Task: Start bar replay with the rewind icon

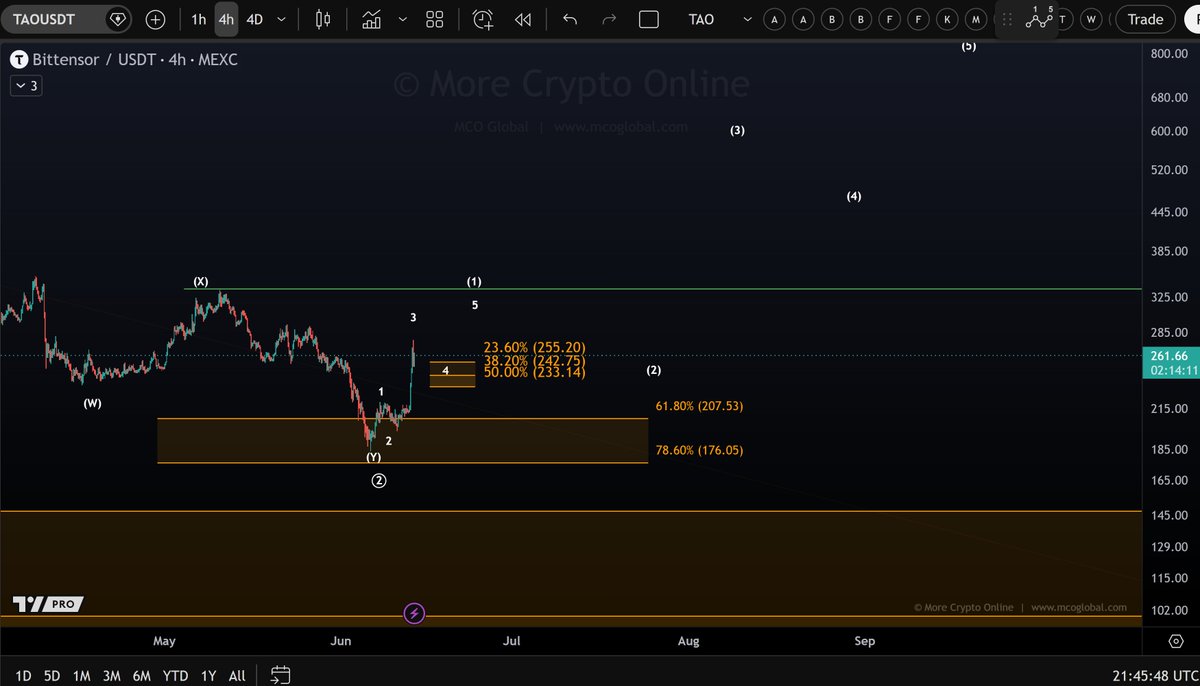Action: (x=523, y=19)
